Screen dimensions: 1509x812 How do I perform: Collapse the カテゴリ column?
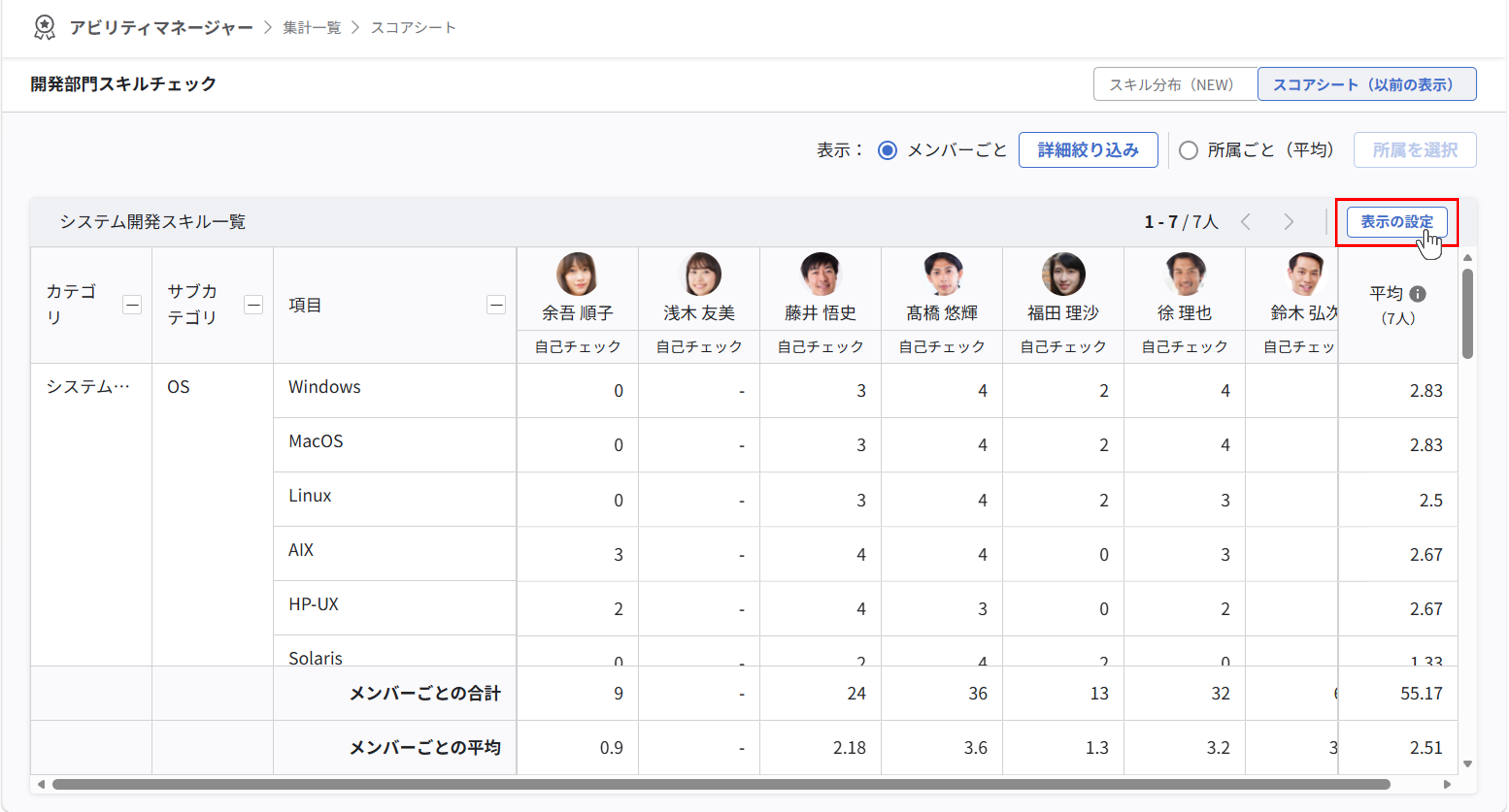pyautogui.click(x=132, y=305)
